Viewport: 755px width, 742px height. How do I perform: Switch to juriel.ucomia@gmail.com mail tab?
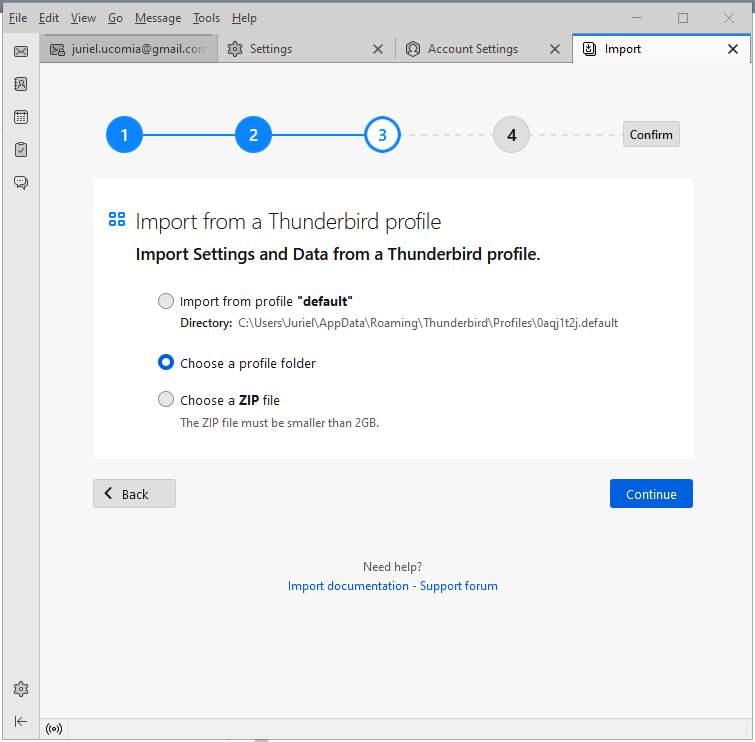(129, 49)
